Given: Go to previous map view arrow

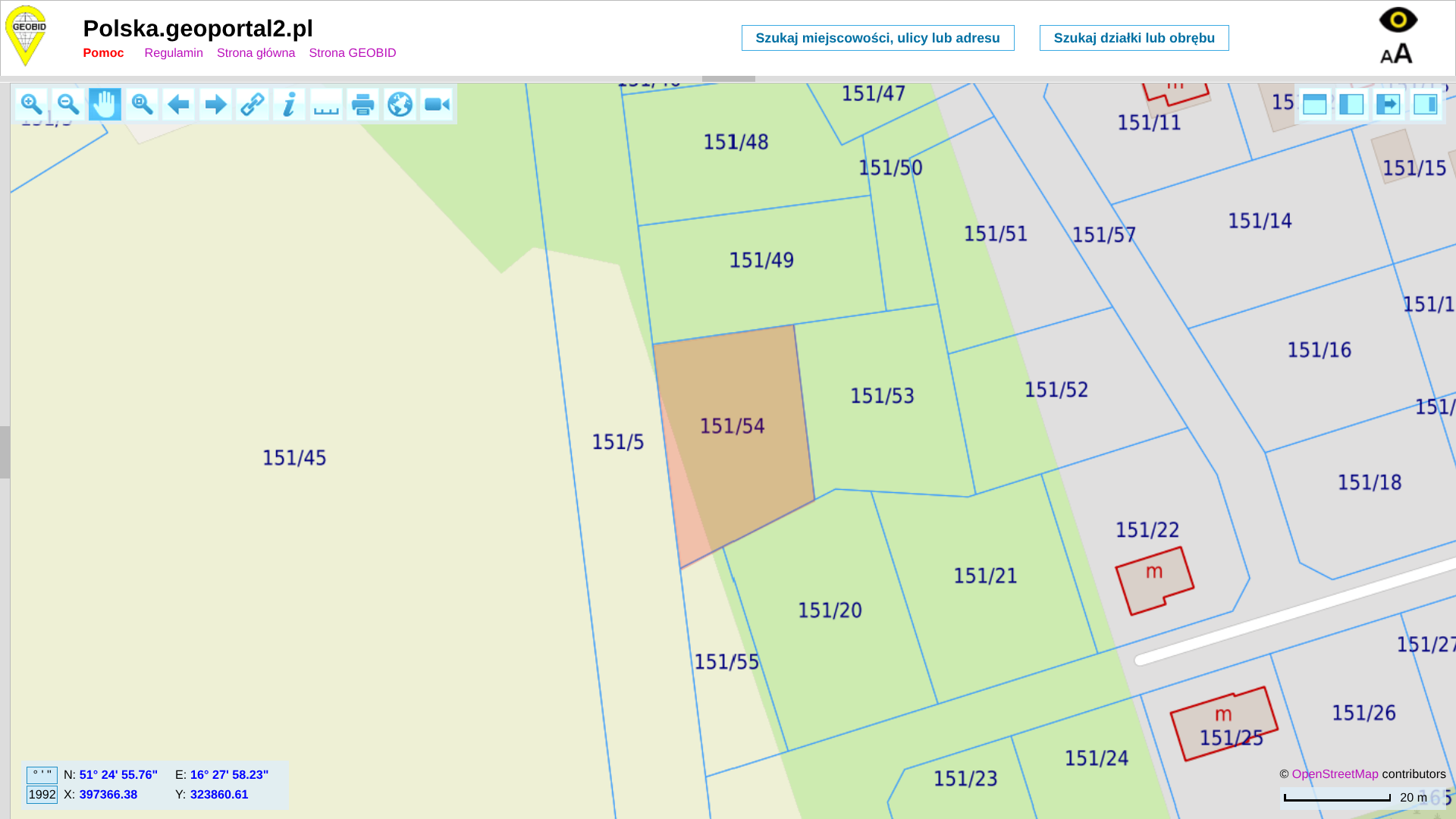Looking at the screenshot, I should (x=178, y=105).
